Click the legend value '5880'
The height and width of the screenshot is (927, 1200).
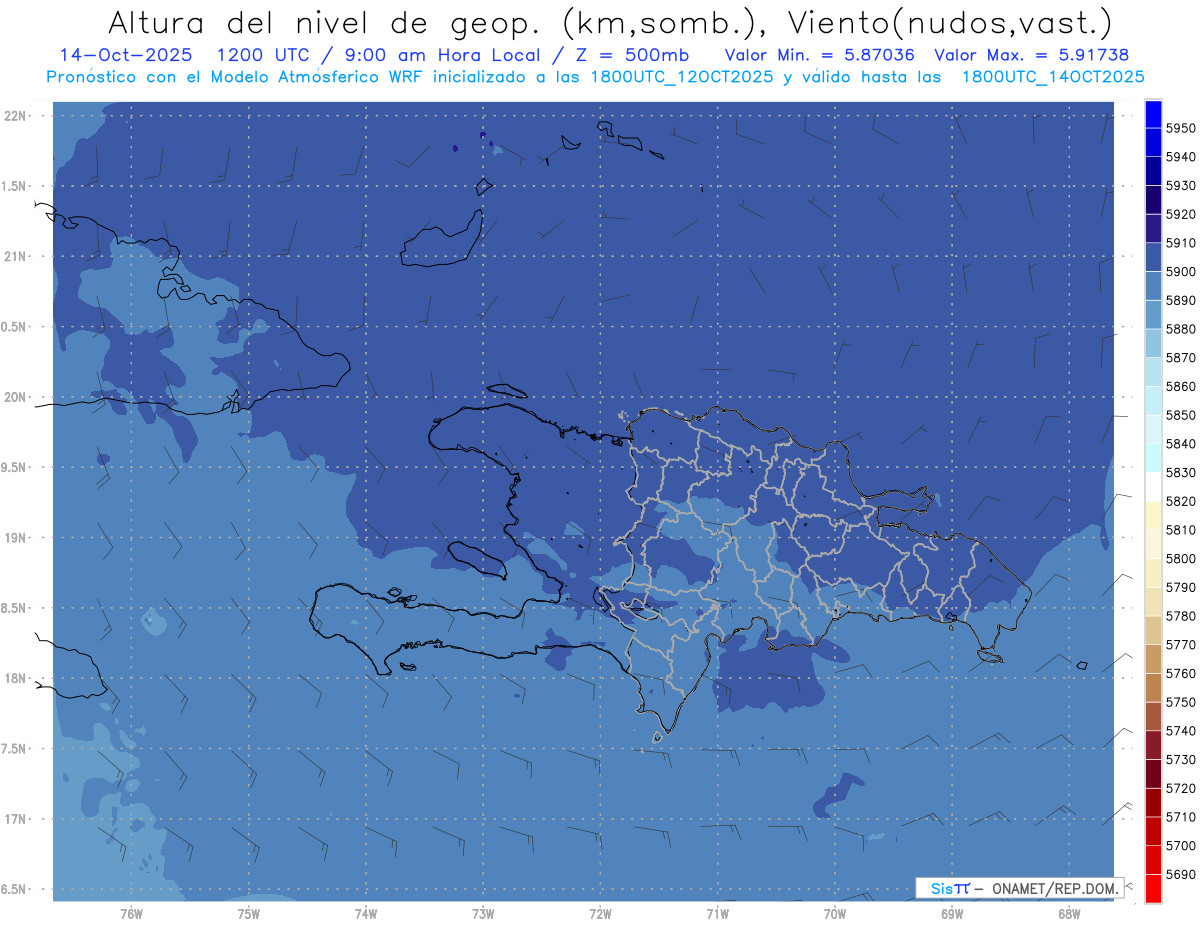(x=1181, y=329)
